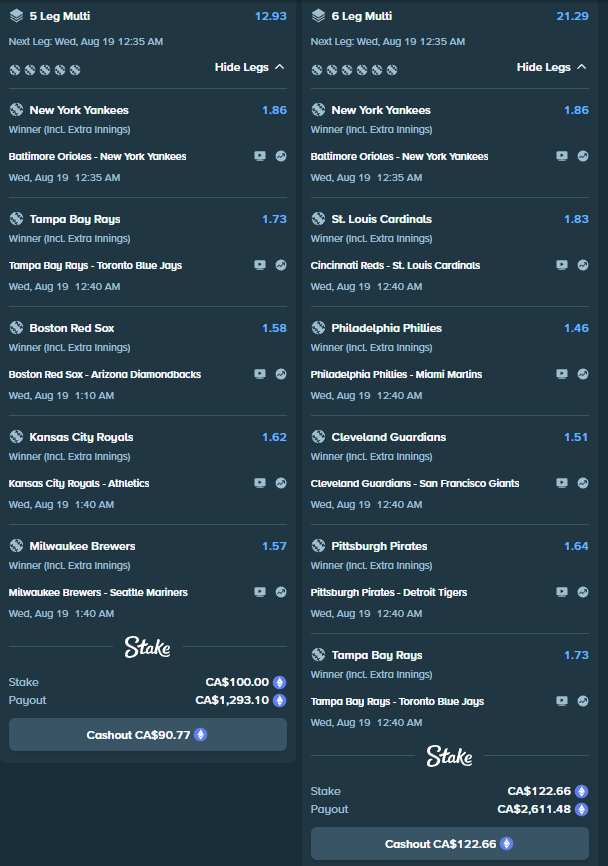Select Philadelphia Phillies selection title
Viewport: 608px width, 866px height.
point(387,328)
